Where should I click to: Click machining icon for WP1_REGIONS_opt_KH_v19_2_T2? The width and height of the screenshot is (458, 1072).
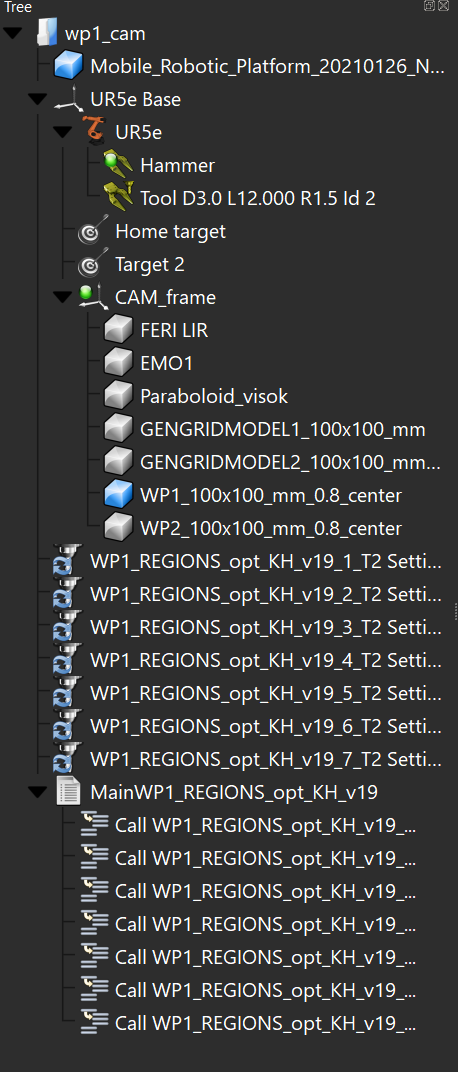(x=67, y=593)
